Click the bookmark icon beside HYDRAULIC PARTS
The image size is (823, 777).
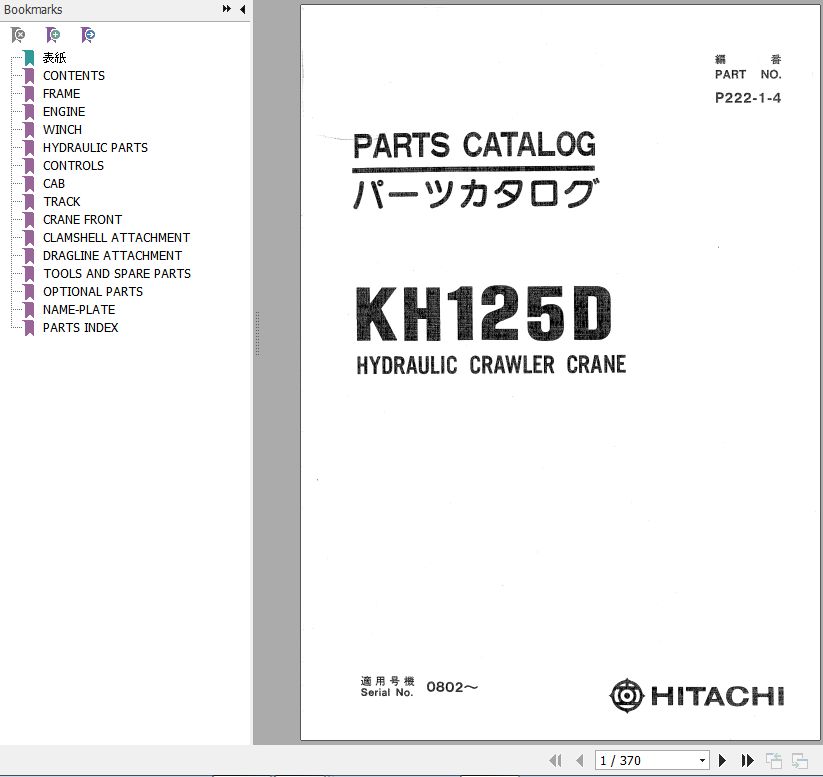pyautogui.click(x=29, y=148)
